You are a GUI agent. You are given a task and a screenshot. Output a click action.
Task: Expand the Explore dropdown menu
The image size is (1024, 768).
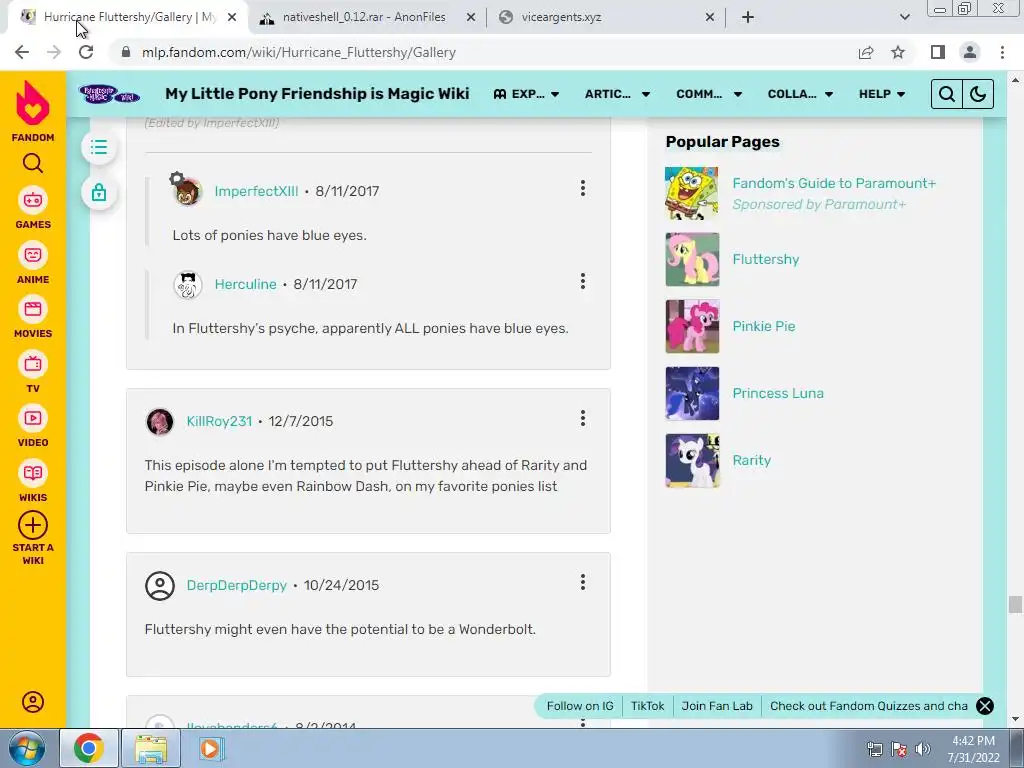tap(526, 94)
